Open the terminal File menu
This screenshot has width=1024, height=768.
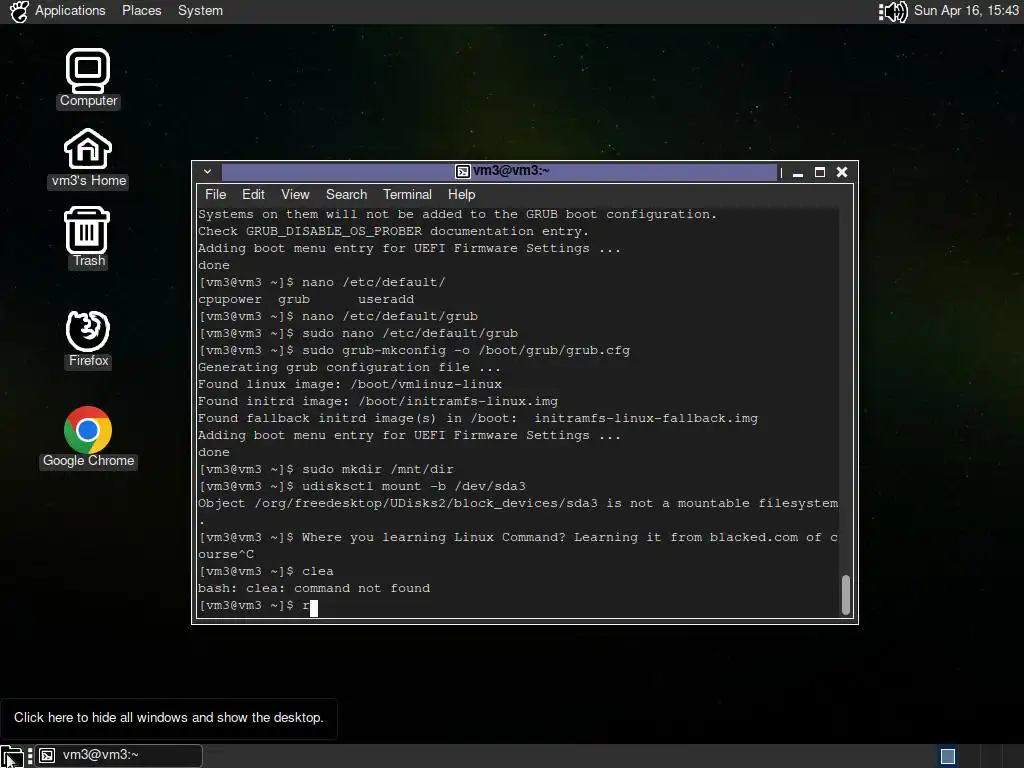pos(216,195)
